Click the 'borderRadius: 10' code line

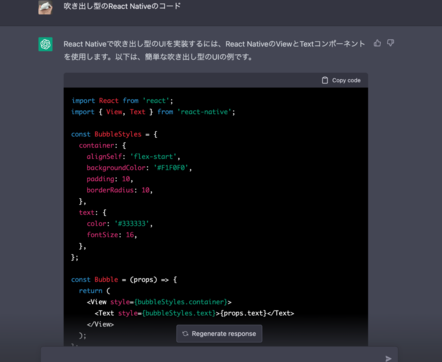[x=120, y=190]
